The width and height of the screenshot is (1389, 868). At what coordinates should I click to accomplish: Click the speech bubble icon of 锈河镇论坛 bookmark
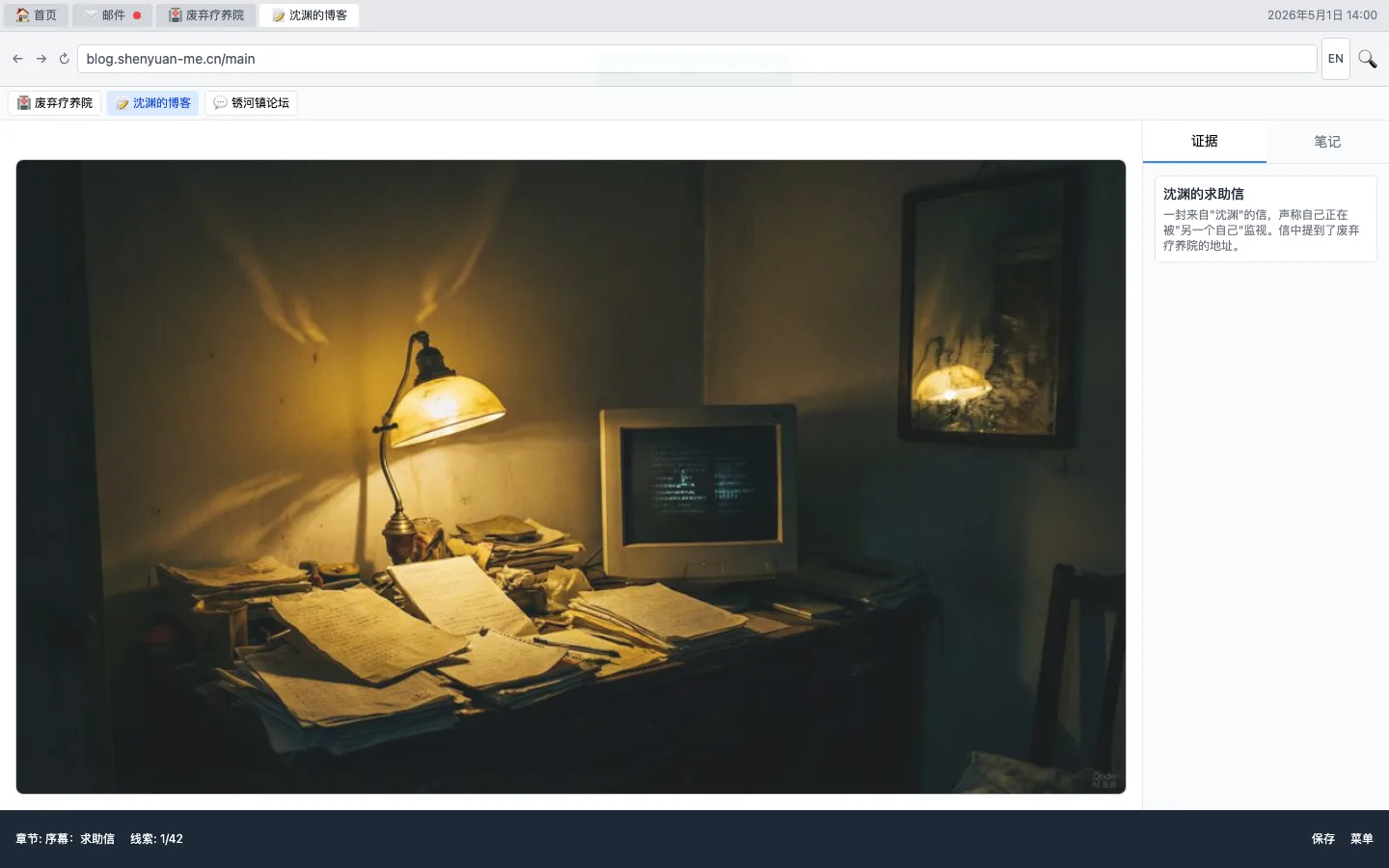pos(220,103)
